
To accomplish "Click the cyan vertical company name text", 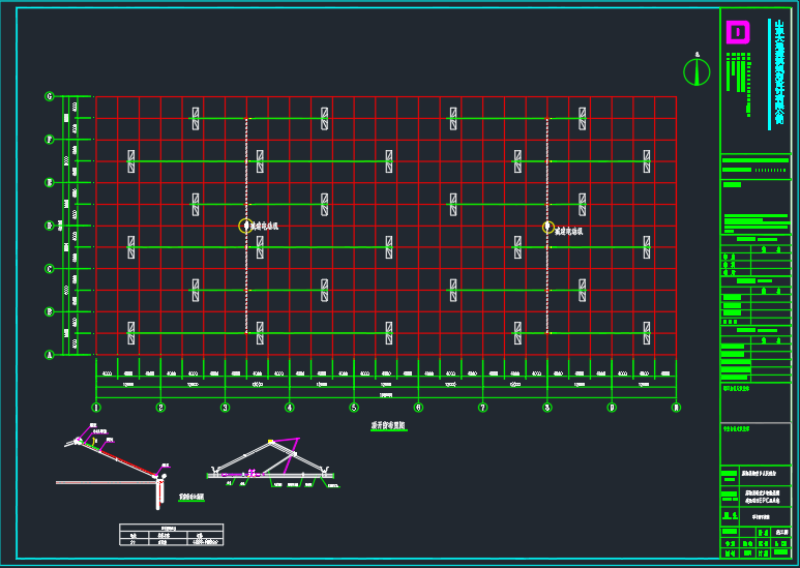I will tap(778, 74).
